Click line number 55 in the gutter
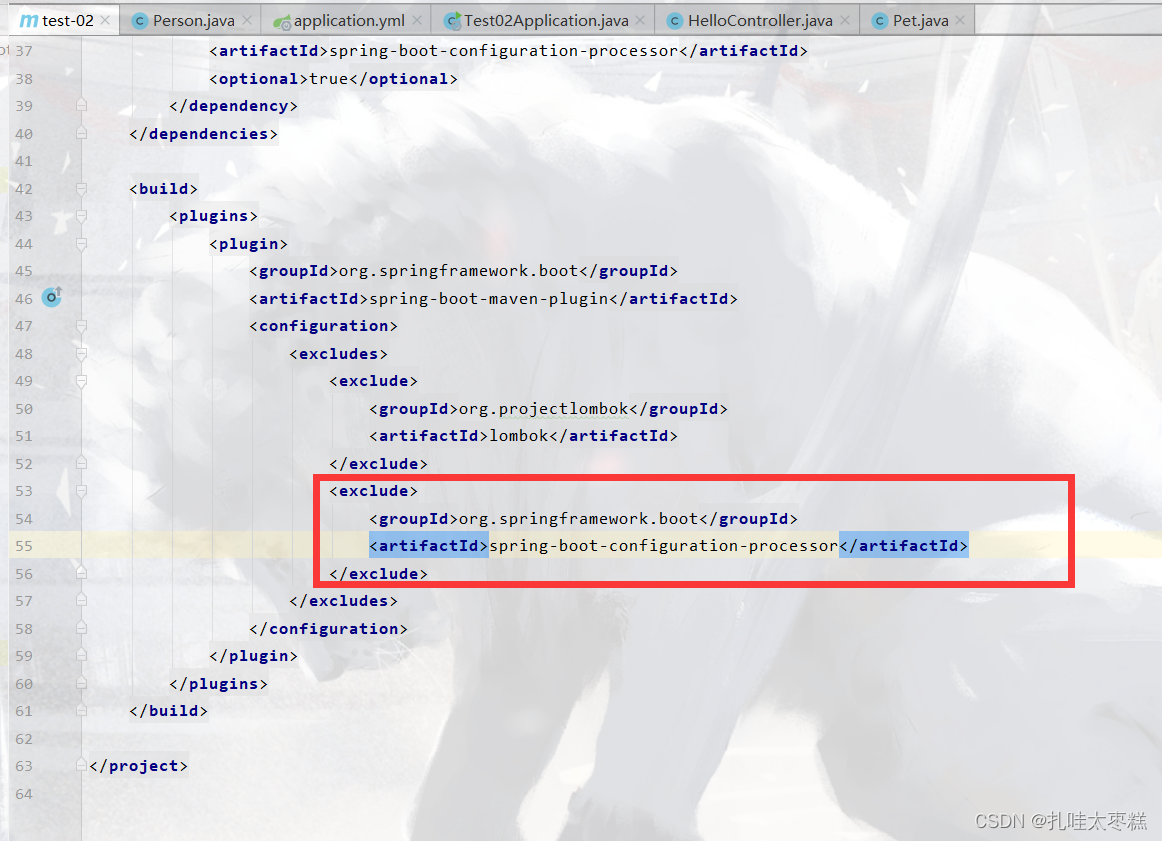Image resolution: width=1162 pixels, height=841 pixels. click(24, 546)
